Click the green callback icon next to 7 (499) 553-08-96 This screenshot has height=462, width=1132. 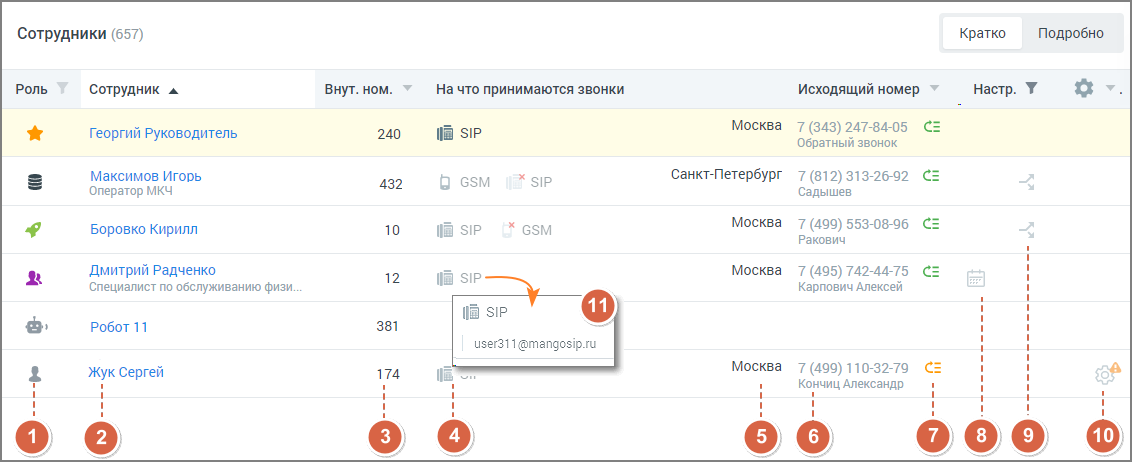(x=932, y=224)
